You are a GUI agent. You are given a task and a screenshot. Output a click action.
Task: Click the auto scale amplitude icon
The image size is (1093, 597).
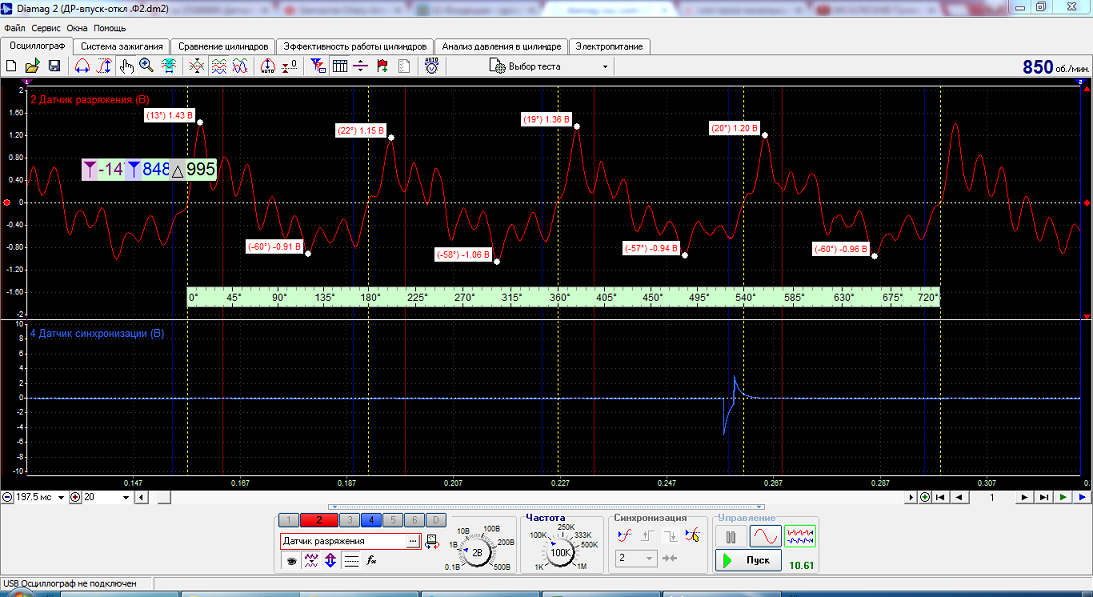coord(268,66)
